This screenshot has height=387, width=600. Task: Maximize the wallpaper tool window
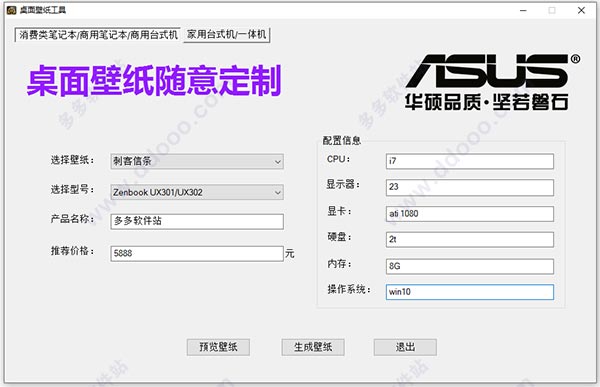552,10
